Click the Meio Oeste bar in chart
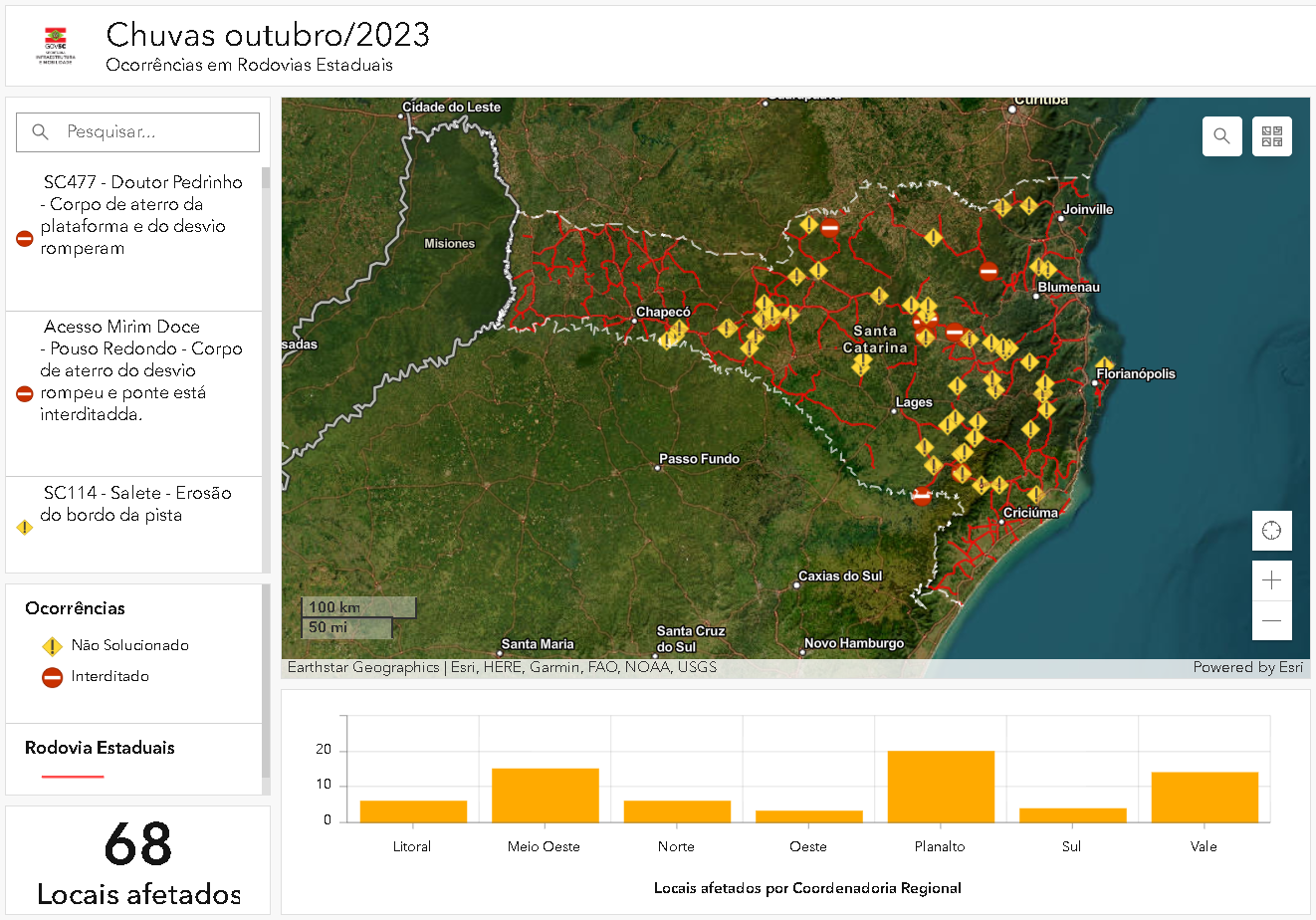The height and width of the screenshot is (920, 1316). click(546, 796)
